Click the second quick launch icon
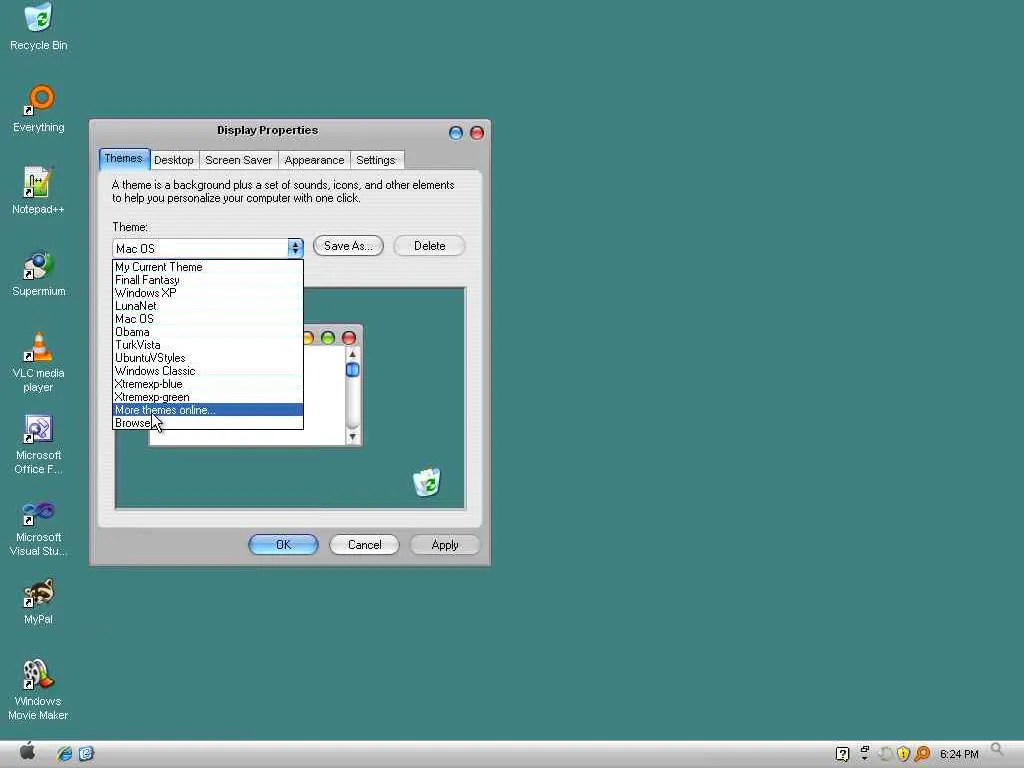This screenshot has height=768, width=1024. [x=86, y=754]
